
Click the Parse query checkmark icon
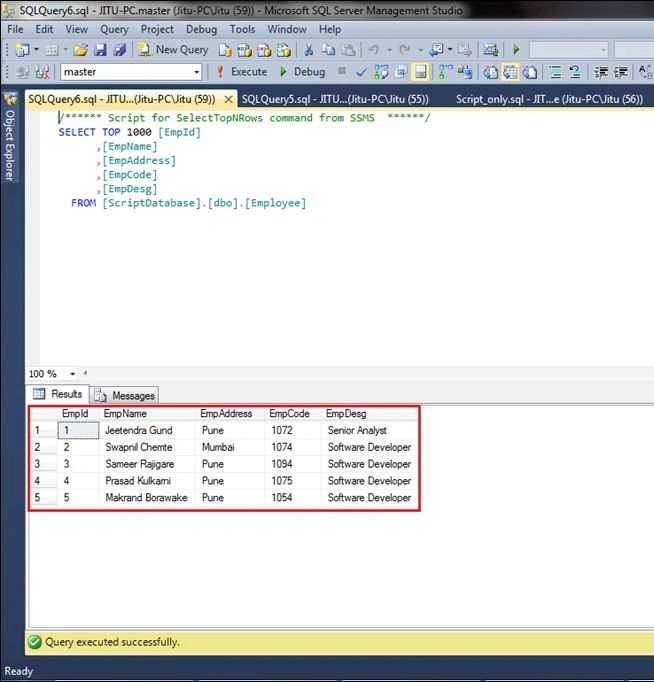pyautogui.click(x=361, y=72)
